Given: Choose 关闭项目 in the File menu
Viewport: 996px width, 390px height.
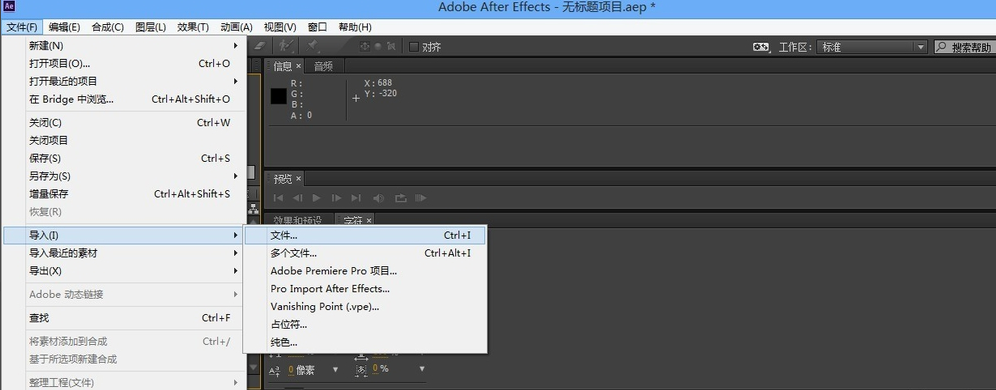Looking at the screenshot, I should point(124,140).
